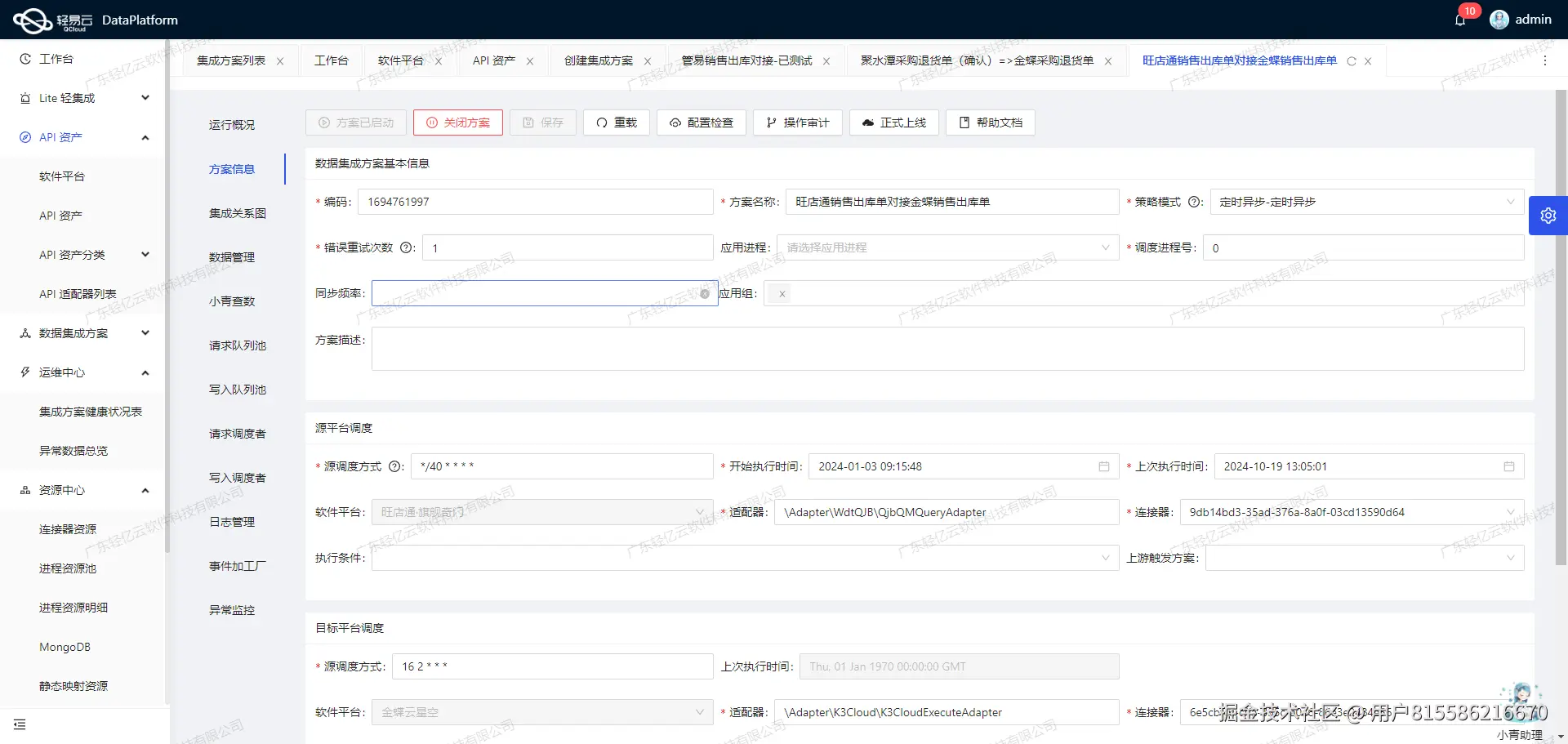The width and height of the screenshot is (1568, 744).
Task: Open the 小青助理 assistant
Action: (x=1521, y=711)
